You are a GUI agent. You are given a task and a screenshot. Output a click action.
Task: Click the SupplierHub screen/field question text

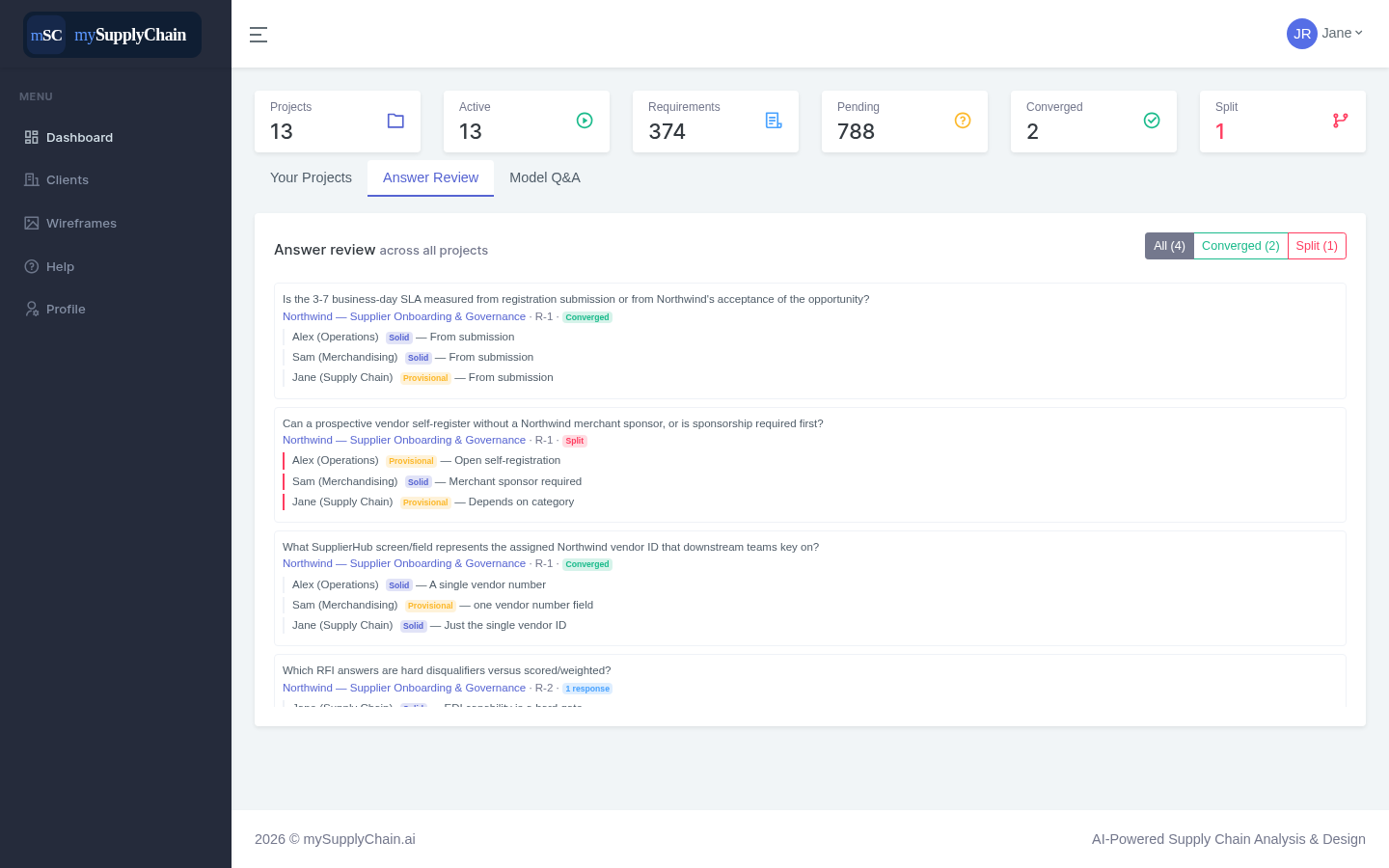click(x=551, y=547)
